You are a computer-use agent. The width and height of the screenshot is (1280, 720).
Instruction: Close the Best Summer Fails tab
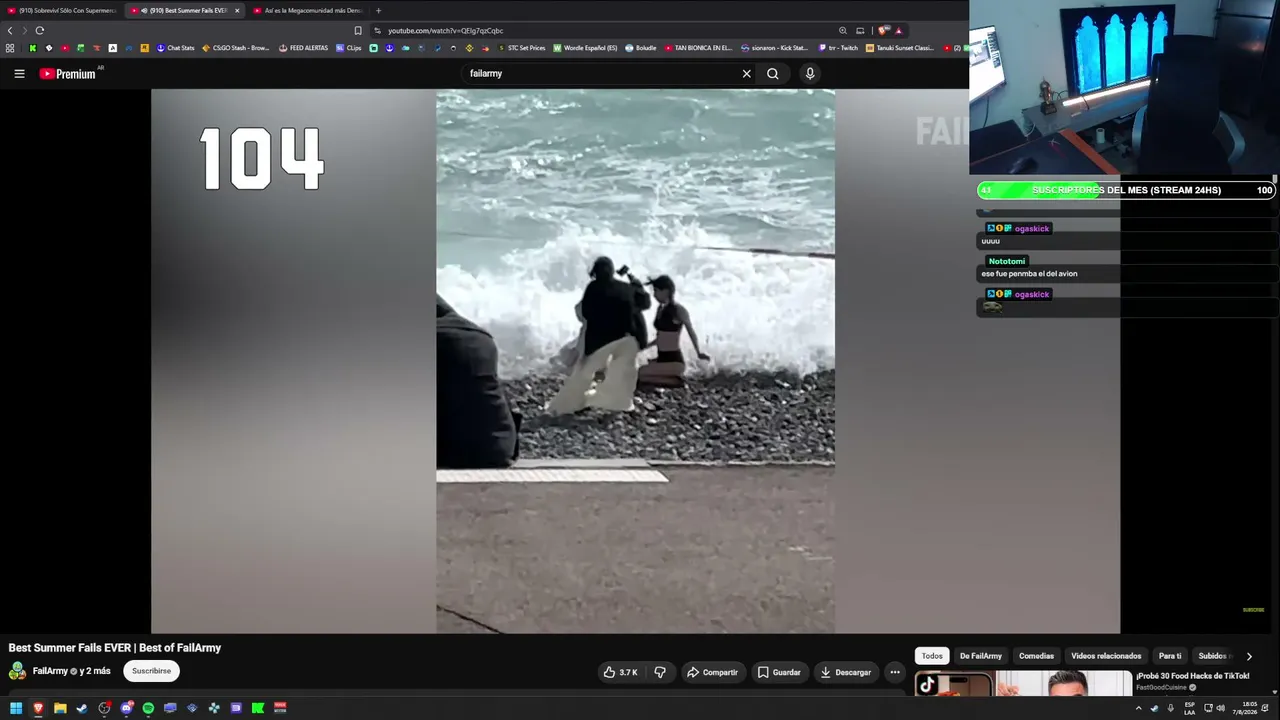pos(237,10)
